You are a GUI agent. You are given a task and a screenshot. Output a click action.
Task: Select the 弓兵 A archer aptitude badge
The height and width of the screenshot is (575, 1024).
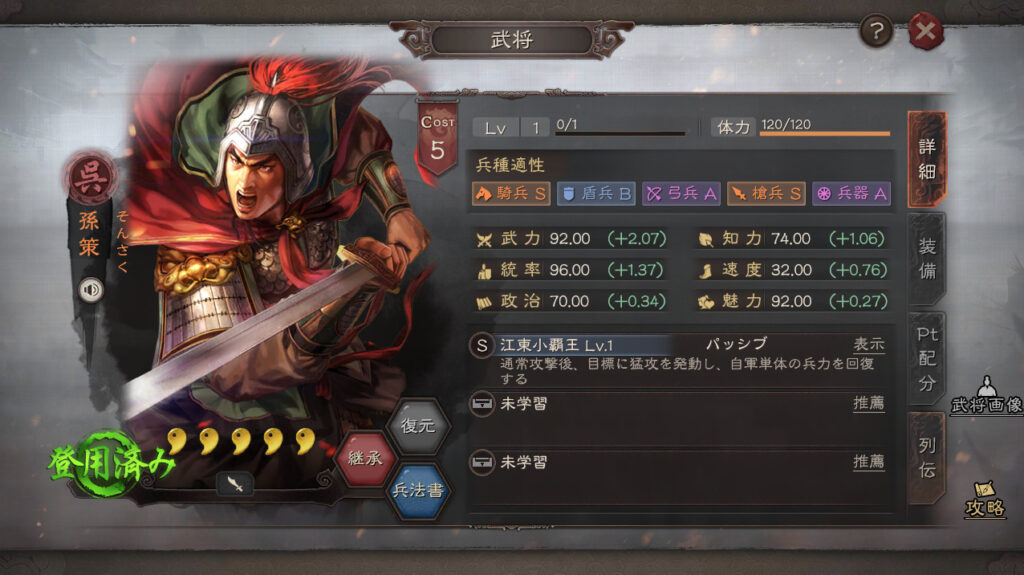pyautogui.click(x=680, y=193)
